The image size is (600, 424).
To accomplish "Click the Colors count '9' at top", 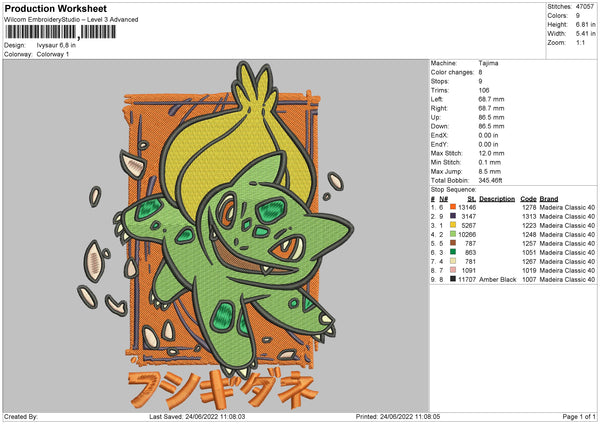I will point(578,16).
